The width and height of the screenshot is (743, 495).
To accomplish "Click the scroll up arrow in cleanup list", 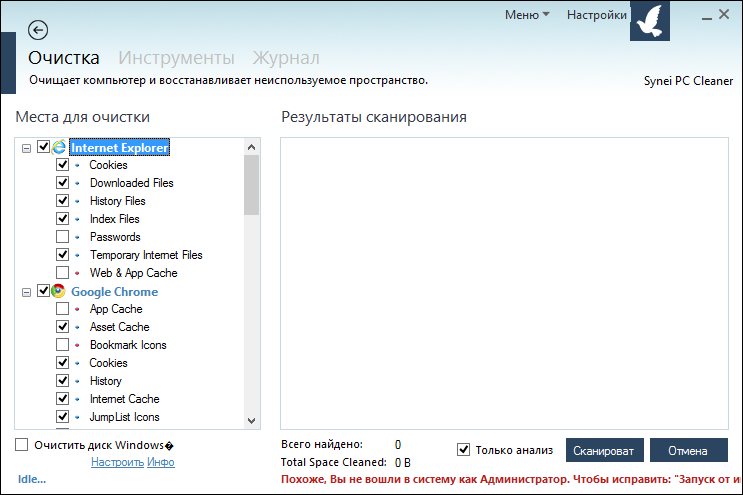I will (252, 147).
